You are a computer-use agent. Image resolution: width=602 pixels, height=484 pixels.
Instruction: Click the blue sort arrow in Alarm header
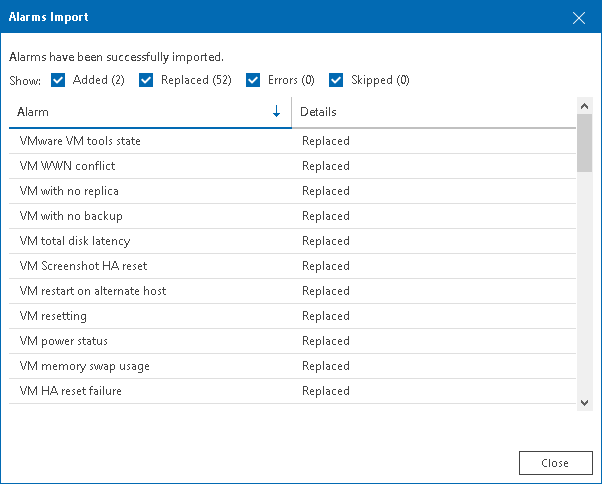[276, 112]
